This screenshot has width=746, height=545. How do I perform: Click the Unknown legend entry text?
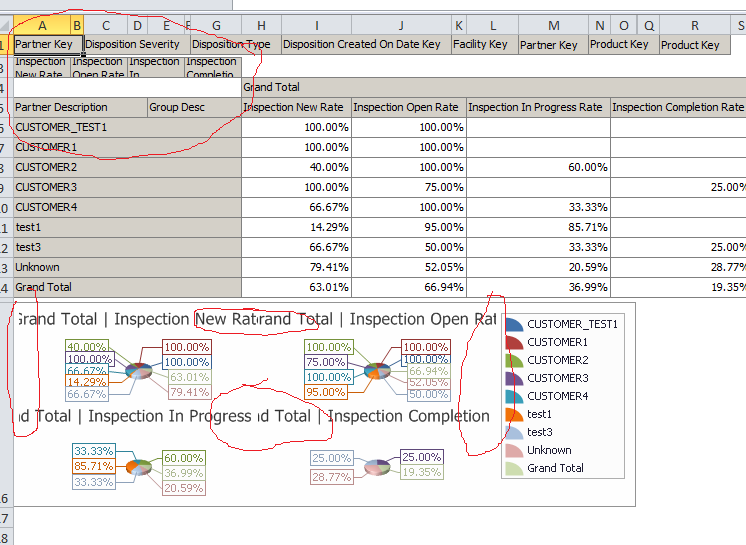(x=549, y=450)
